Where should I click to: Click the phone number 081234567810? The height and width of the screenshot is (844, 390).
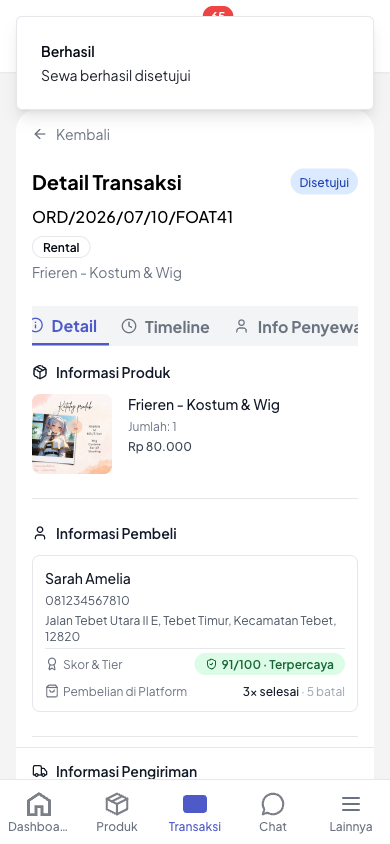[x=87, y=601]
